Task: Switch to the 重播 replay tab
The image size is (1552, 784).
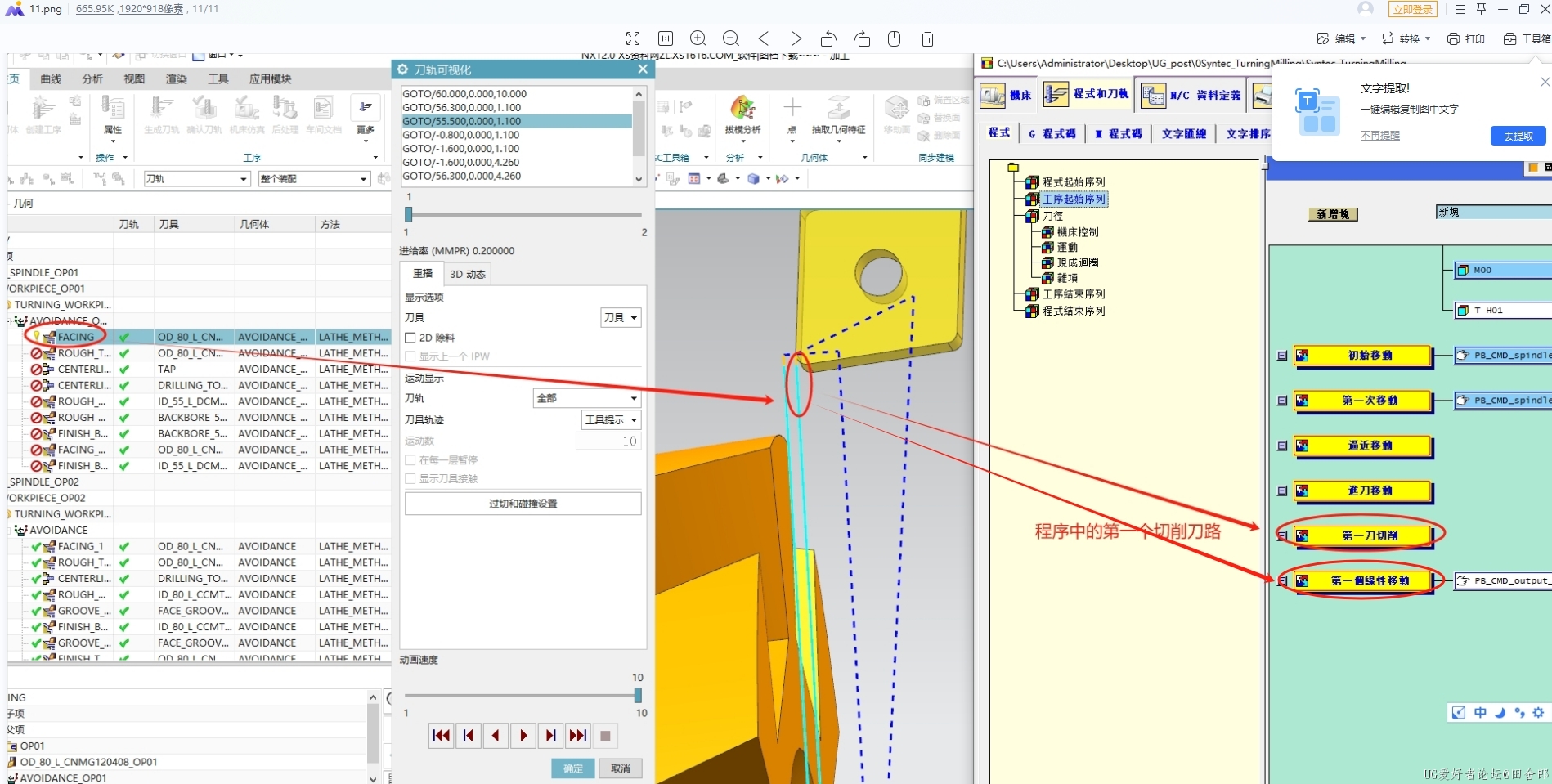Action: pos(423,274)
